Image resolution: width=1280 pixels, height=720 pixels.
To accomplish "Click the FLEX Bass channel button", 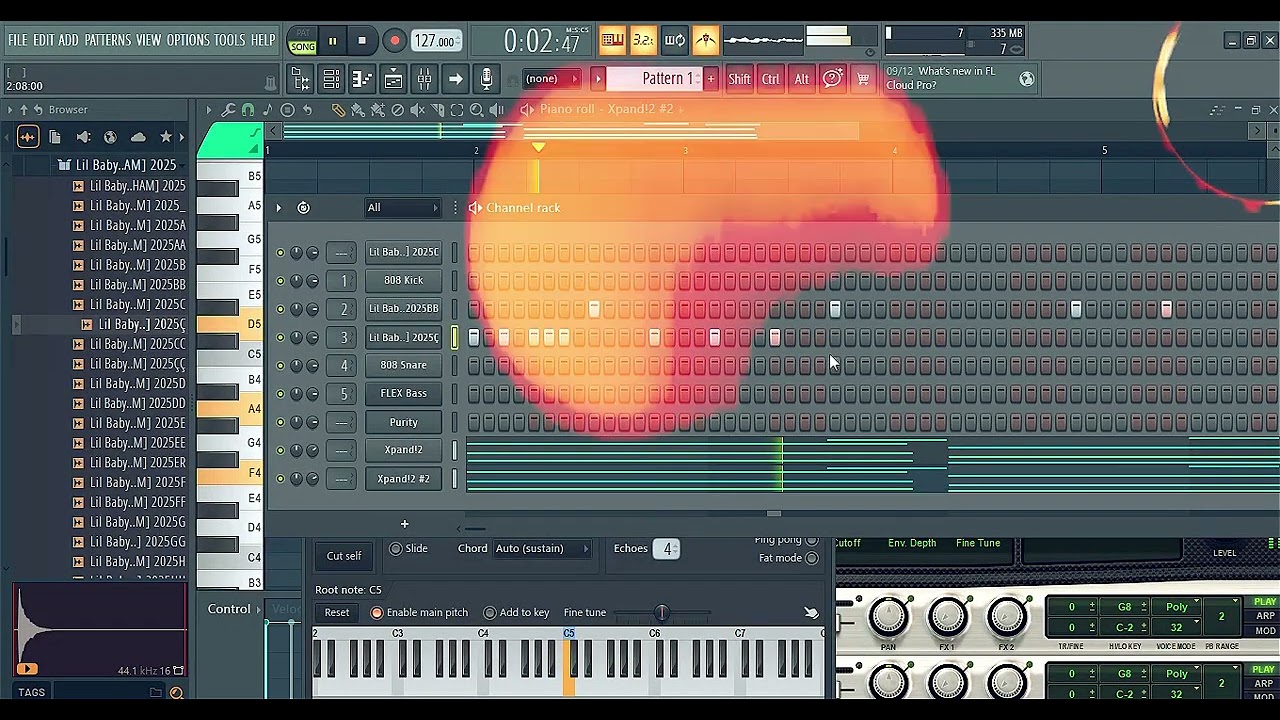I will tap(403, 394).
